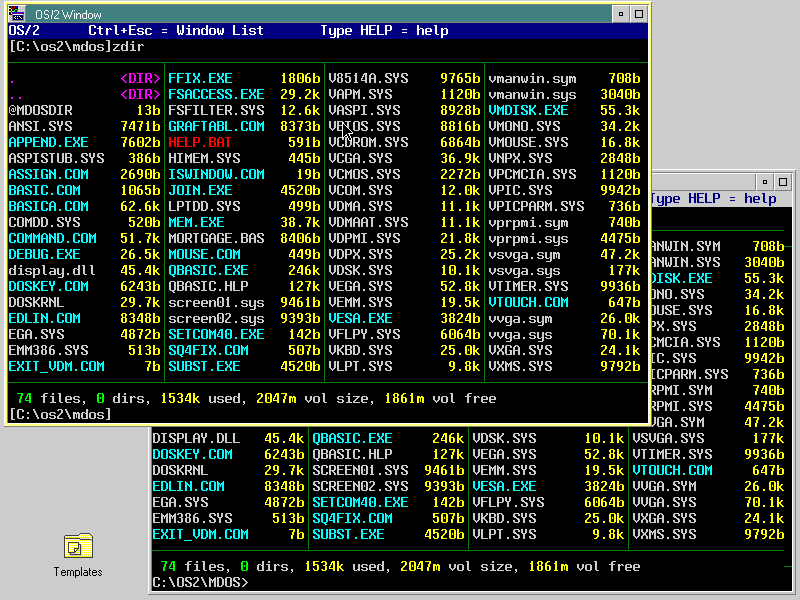Select EDLIN.COM in the background window
The width and height of the screenshot is (800, 600).
pyautogui.click(x=188, y=486)
